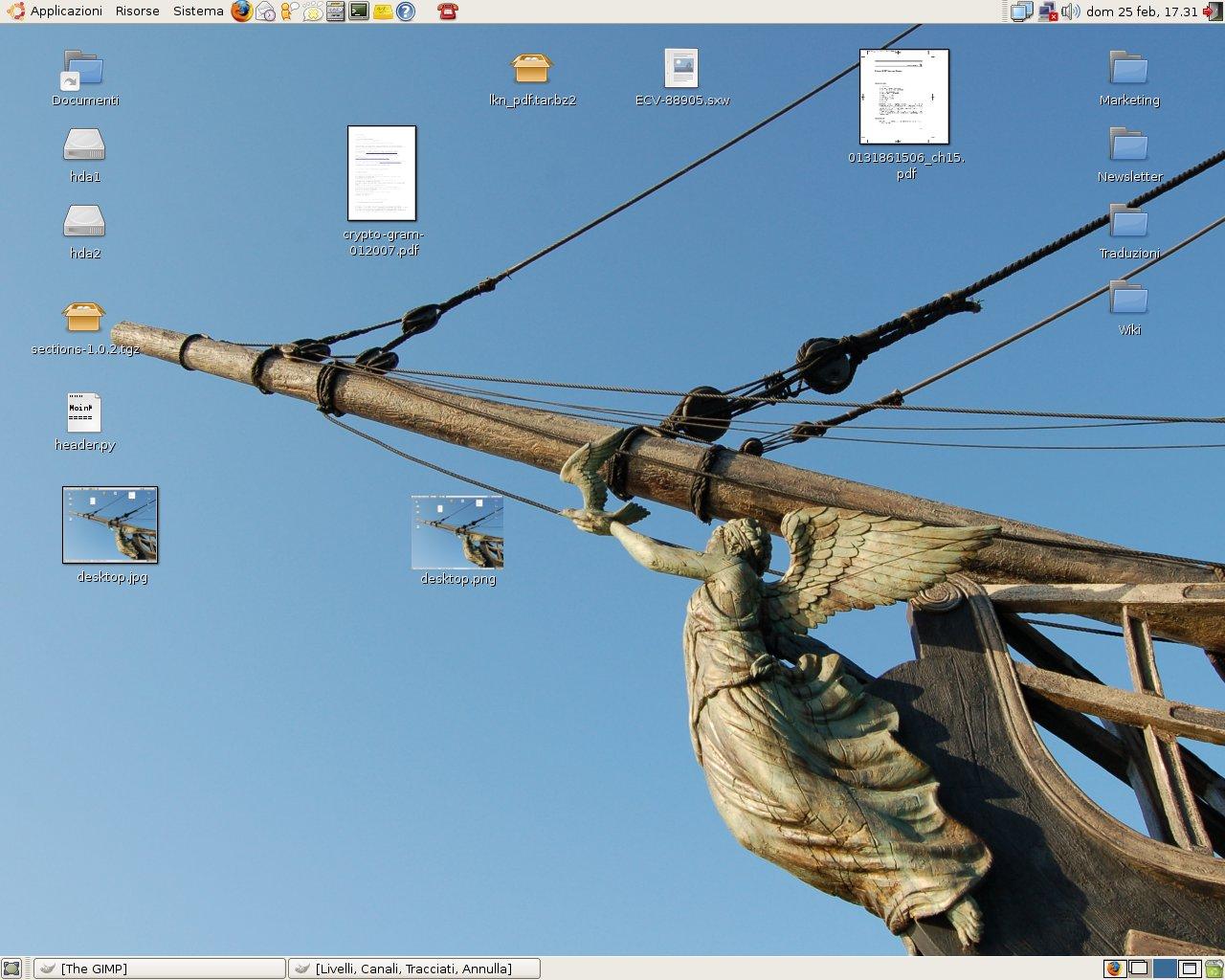Click the network disconnected status icon

click(1047, 11)
